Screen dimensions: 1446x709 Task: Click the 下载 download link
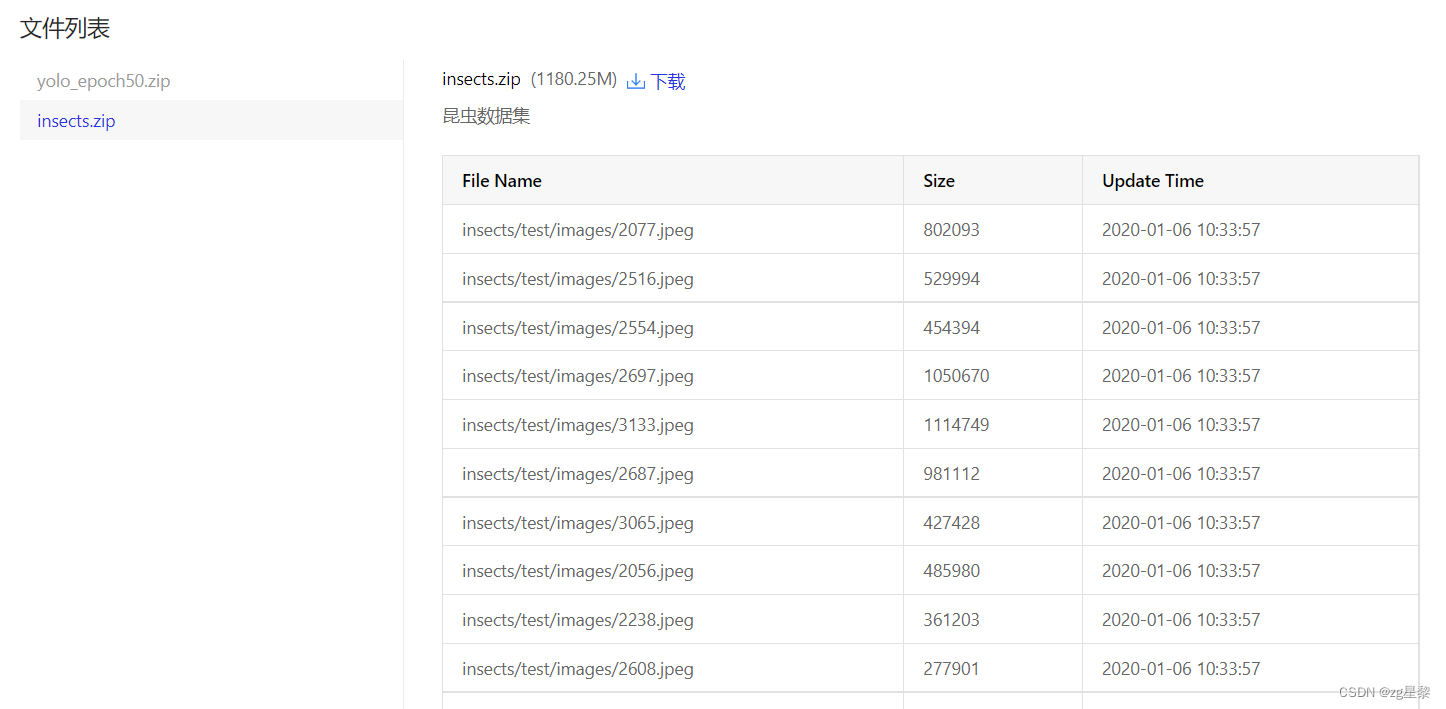click(668, 81)
